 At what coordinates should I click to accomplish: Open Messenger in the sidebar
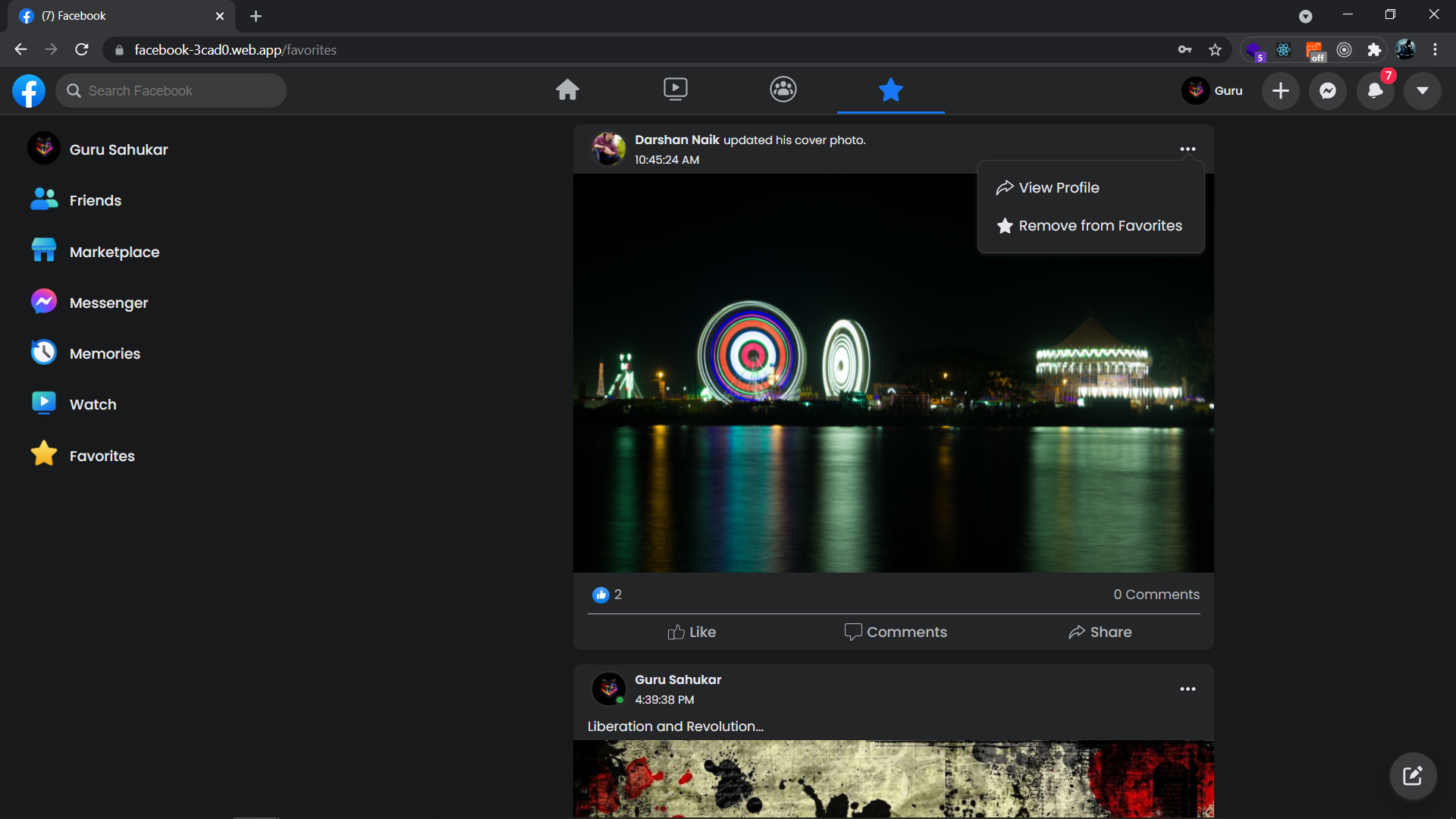point(89,303)
